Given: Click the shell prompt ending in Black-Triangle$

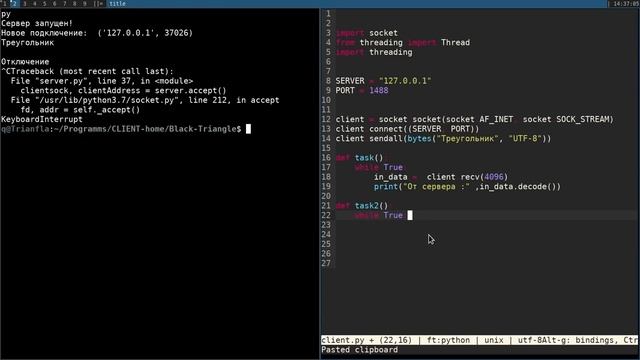Looking at the screenshot, I should click(x=121, y=129).
